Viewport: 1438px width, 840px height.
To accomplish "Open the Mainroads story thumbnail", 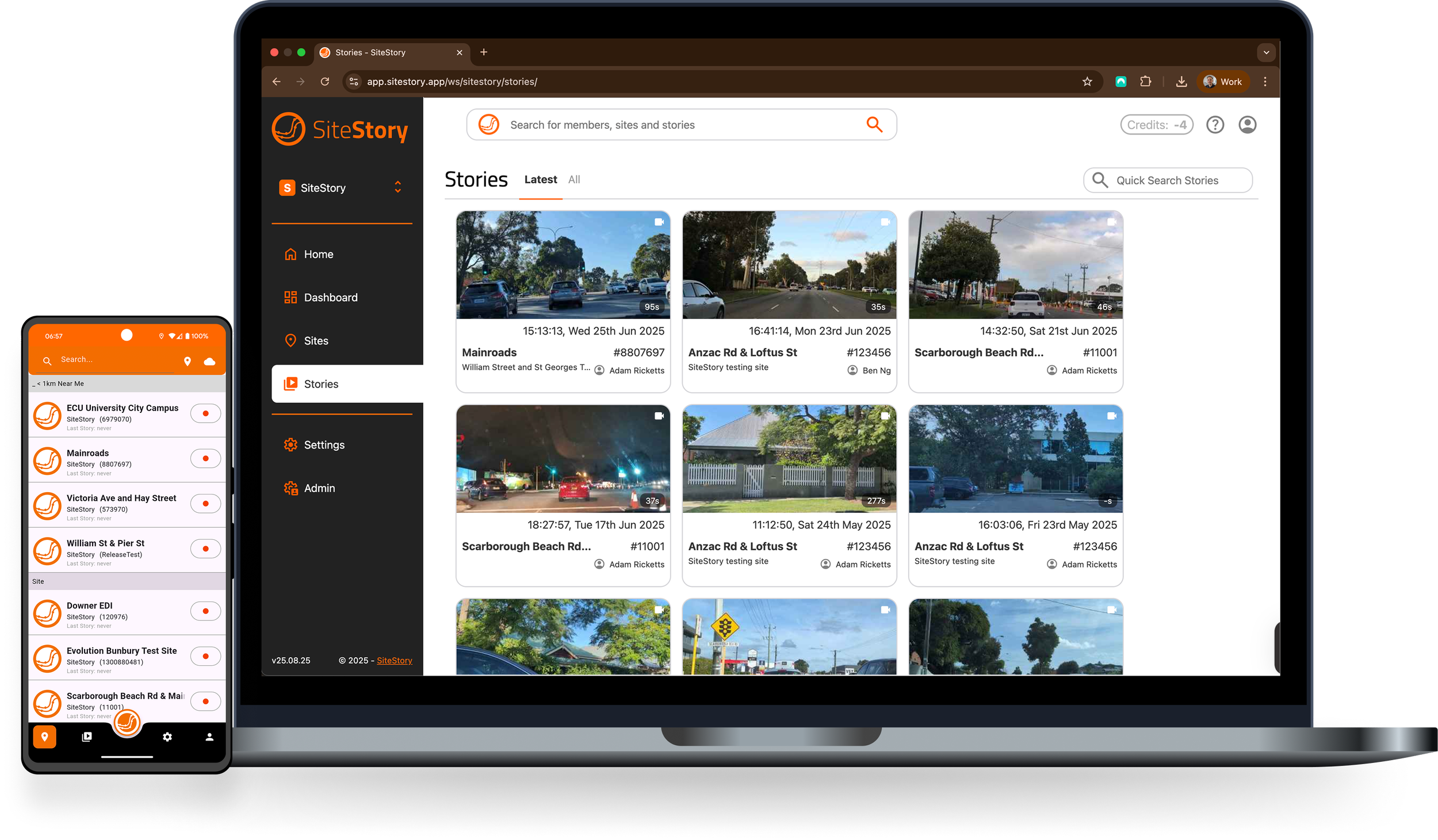I will 563,264.
